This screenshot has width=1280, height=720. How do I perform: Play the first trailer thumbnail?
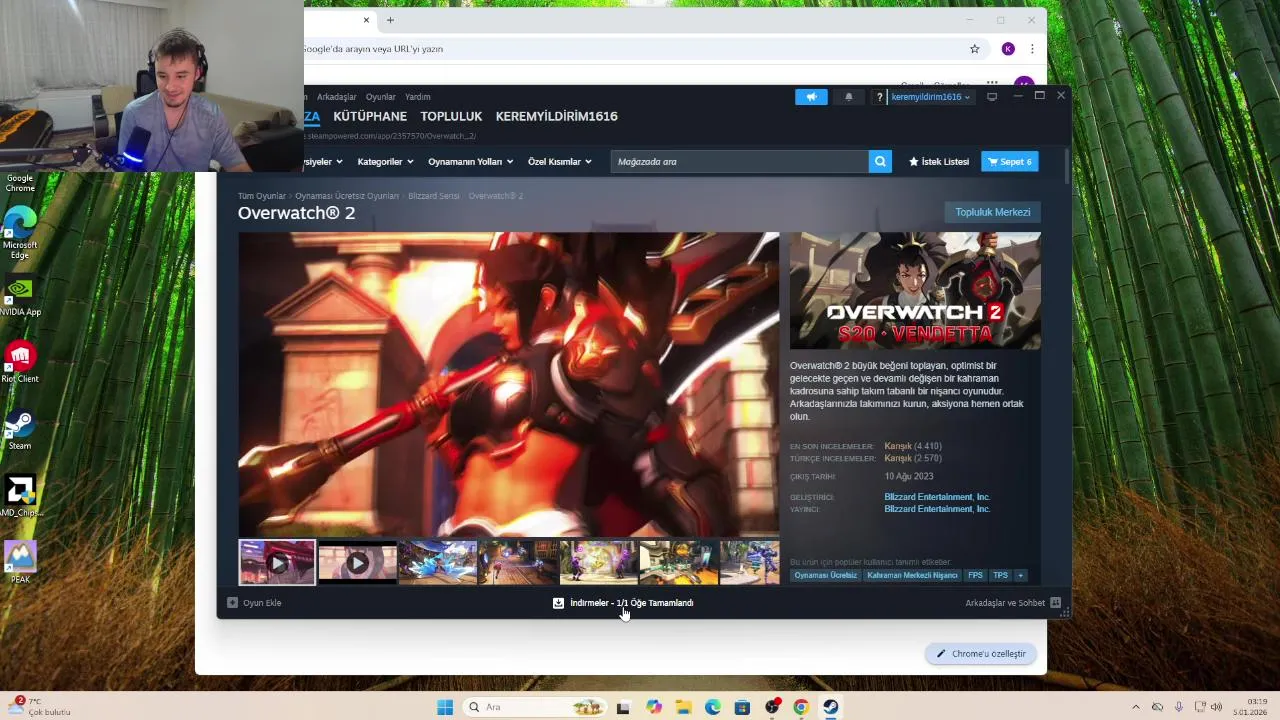[277, 563]
